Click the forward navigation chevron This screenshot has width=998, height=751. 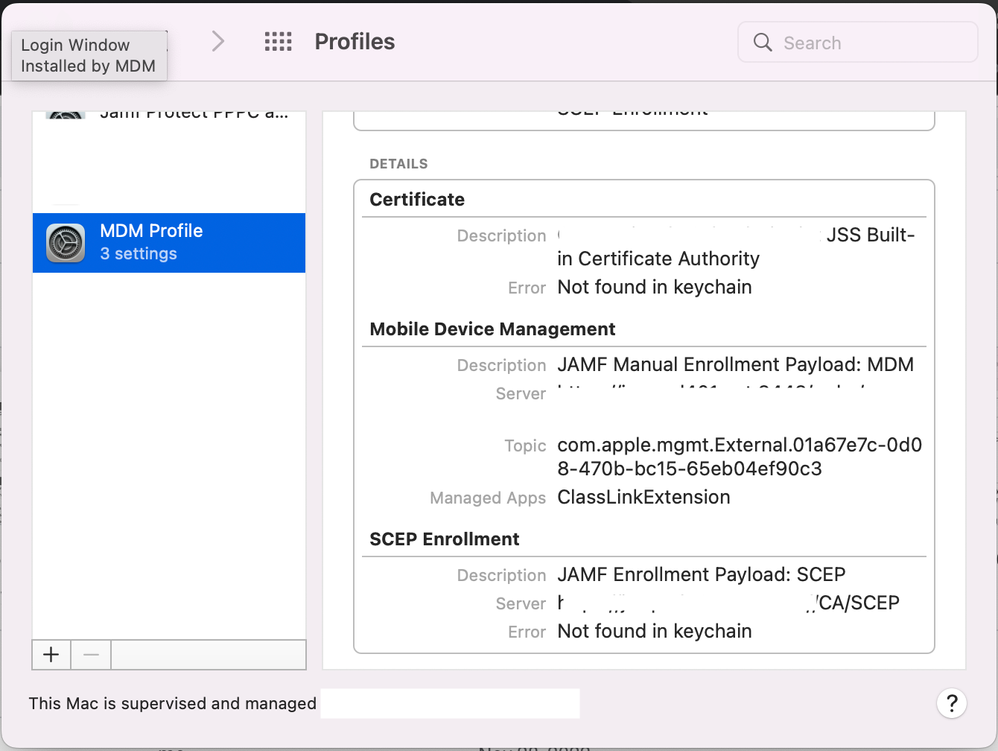pyautogui.click(x=218, y=41)
